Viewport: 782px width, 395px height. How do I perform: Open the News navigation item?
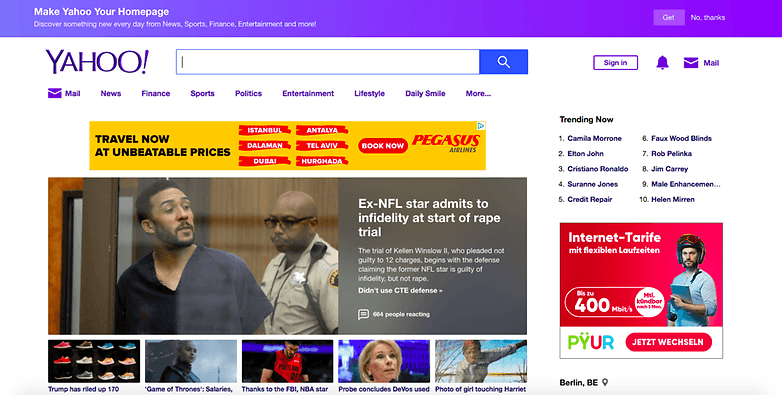tap(111, 93)
